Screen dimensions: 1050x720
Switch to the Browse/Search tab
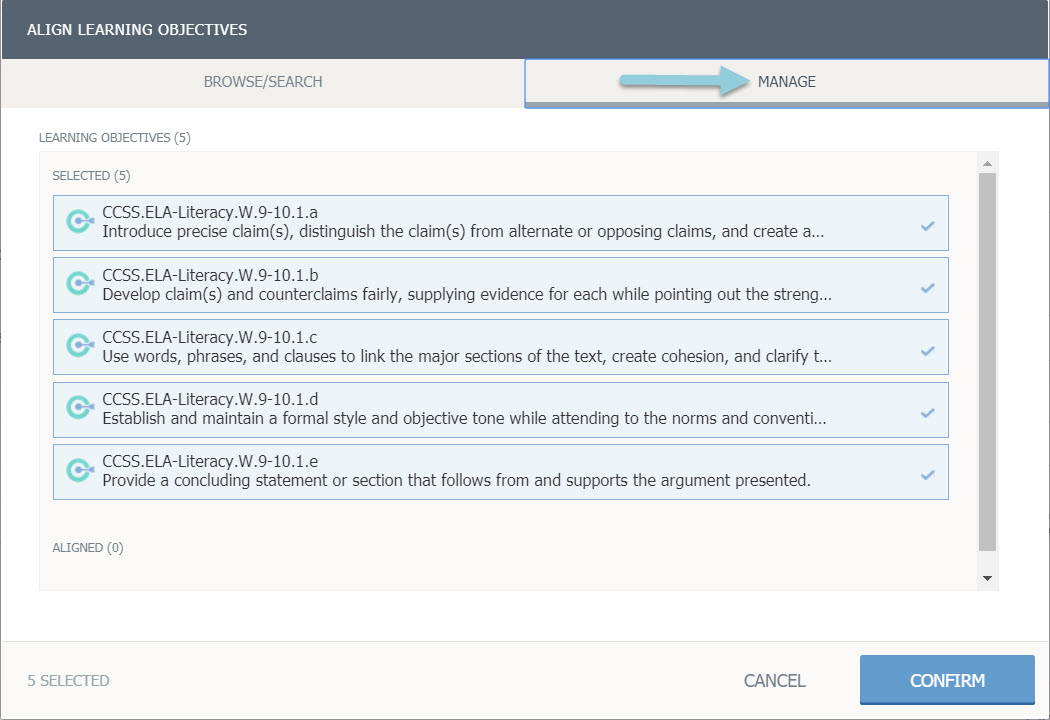click(x=263, y=82)
